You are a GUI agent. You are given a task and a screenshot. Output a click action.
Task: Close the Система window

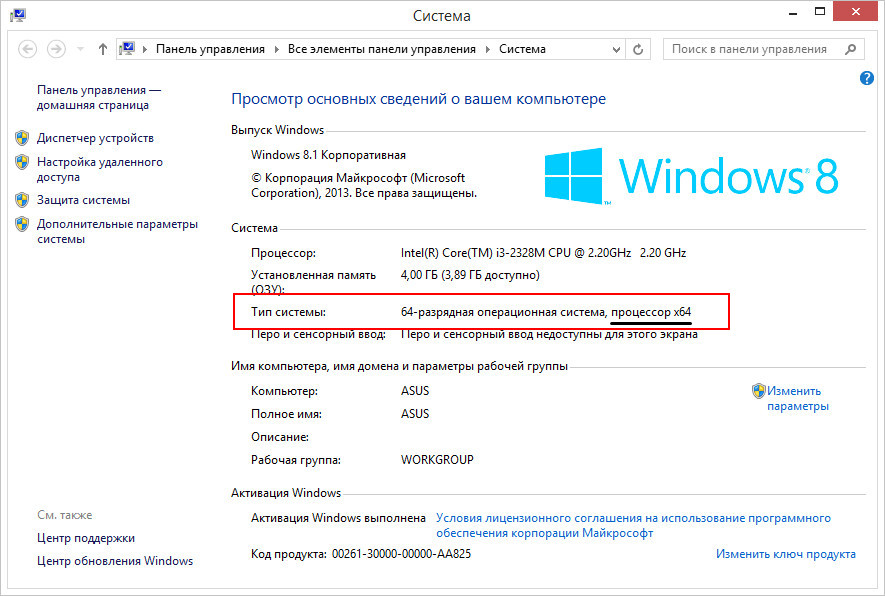tap(856, 12)
